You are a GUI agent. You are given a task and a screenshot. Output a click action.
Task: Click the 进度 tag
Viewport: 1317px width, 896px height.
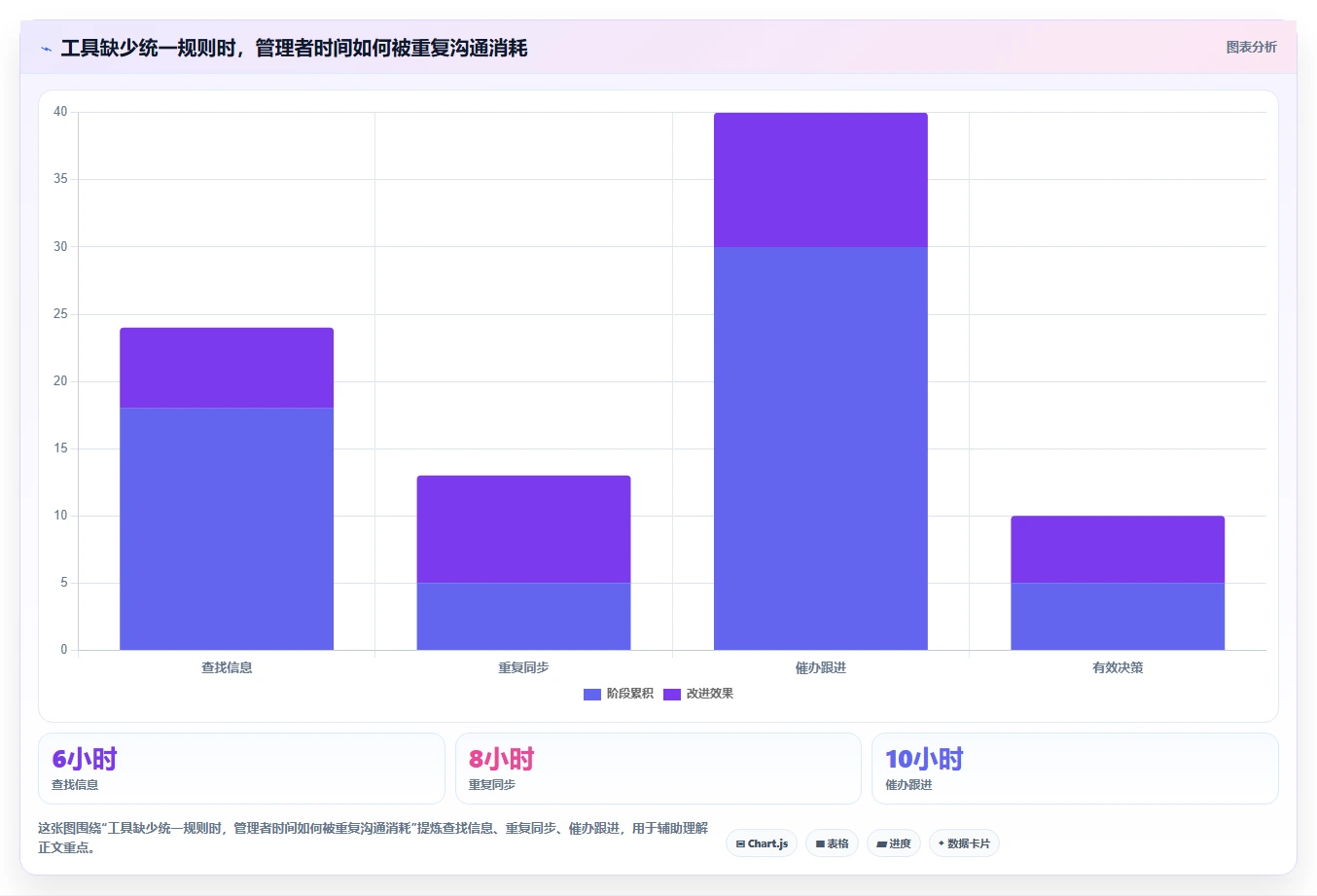click(x=894, y=843)
